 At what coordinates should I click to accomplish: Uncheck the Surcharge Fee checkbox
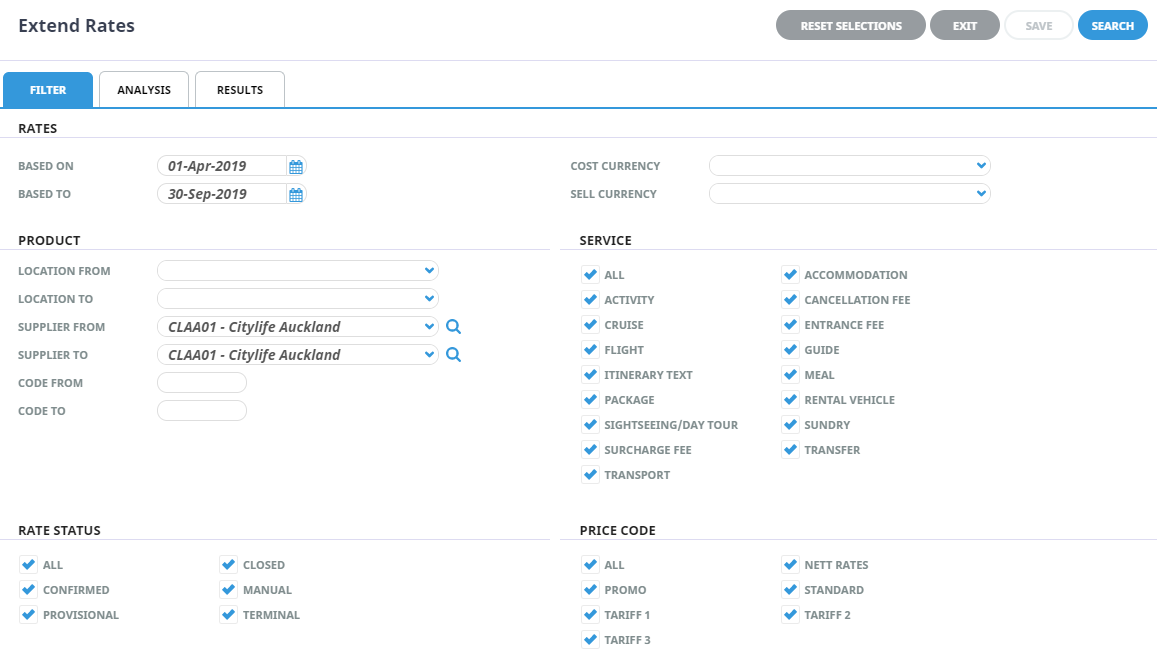590,451
